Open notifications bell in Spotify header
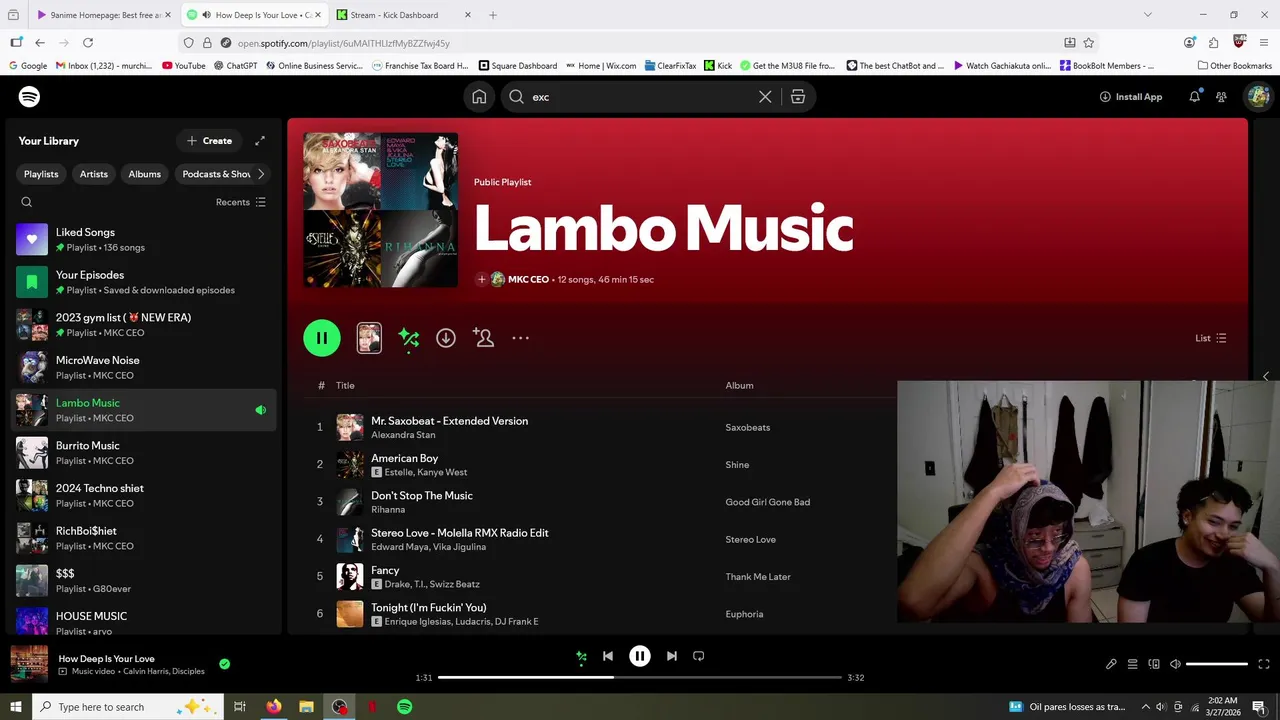 pyautogui.click(x=1194, y=97)
